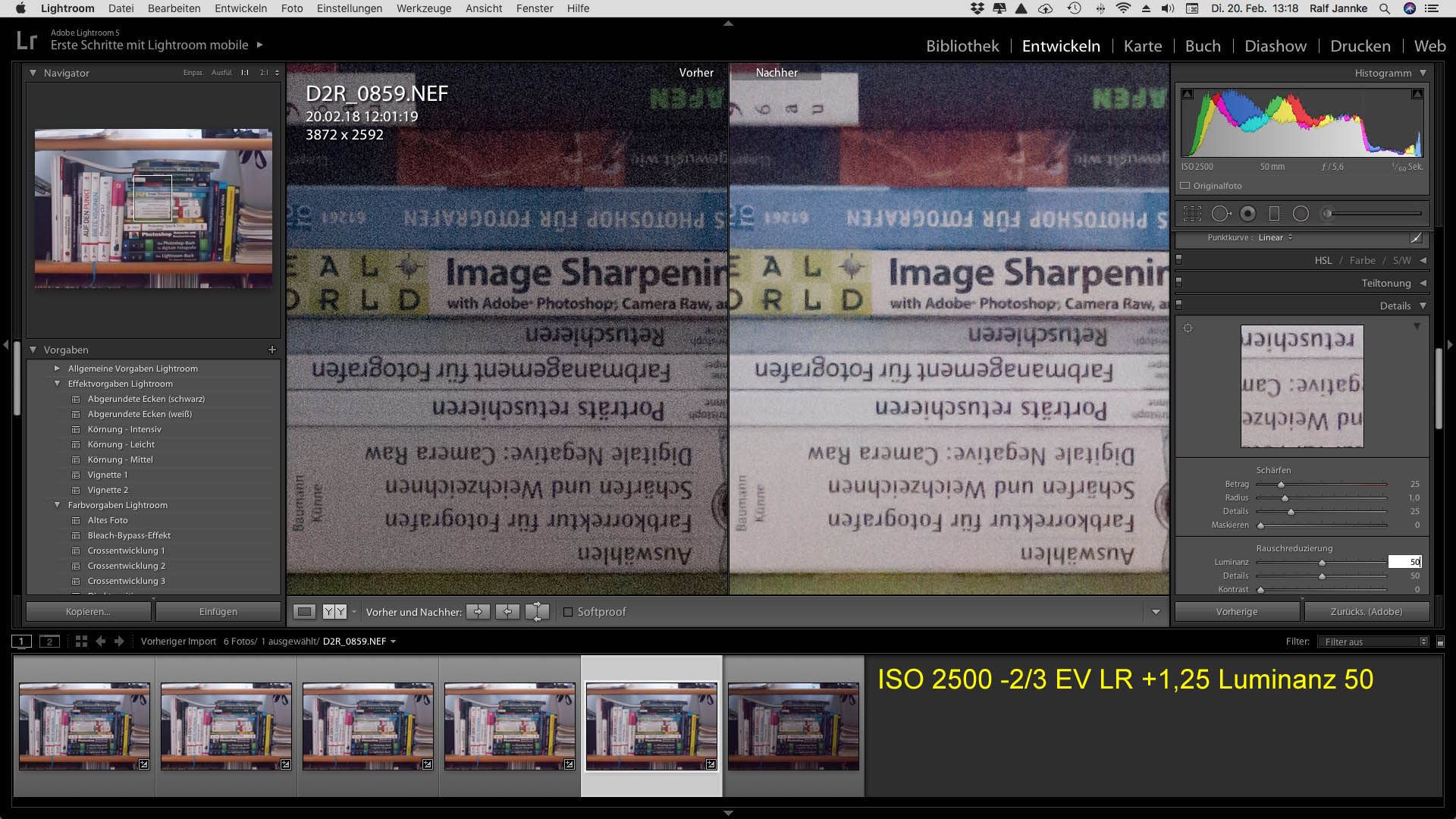Open the Filter aus dropdown
Viewport: 1456px width, 819px height.
click(1373, 642)
